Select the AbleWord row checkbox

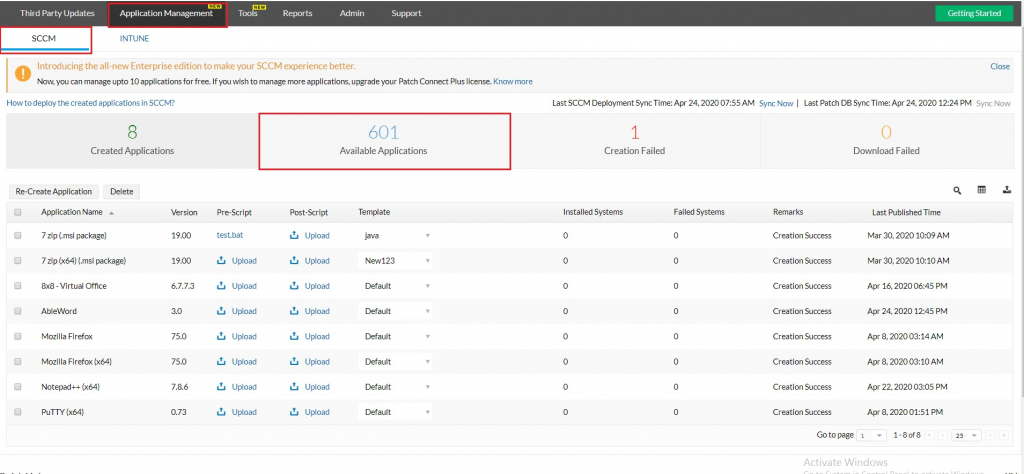[x=18, y=311]
